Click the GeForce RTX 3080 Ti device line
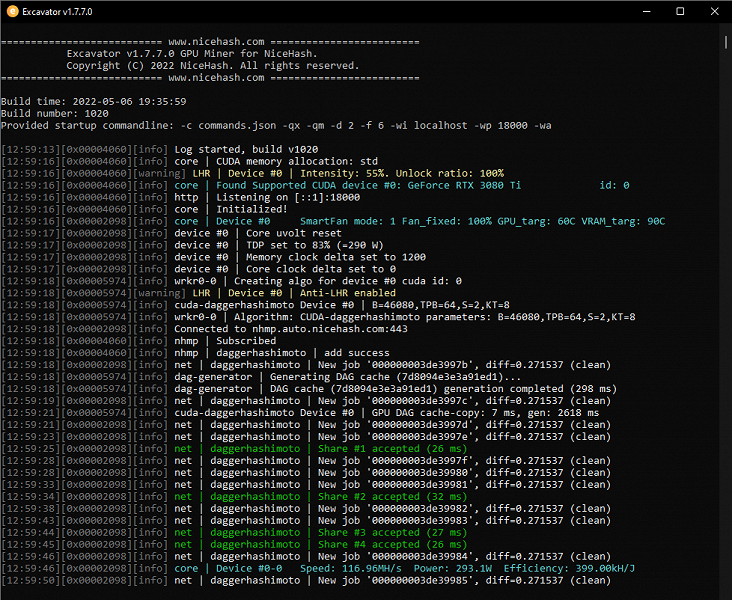This screenshot has height=600, width=732. (x=400, y=185)
